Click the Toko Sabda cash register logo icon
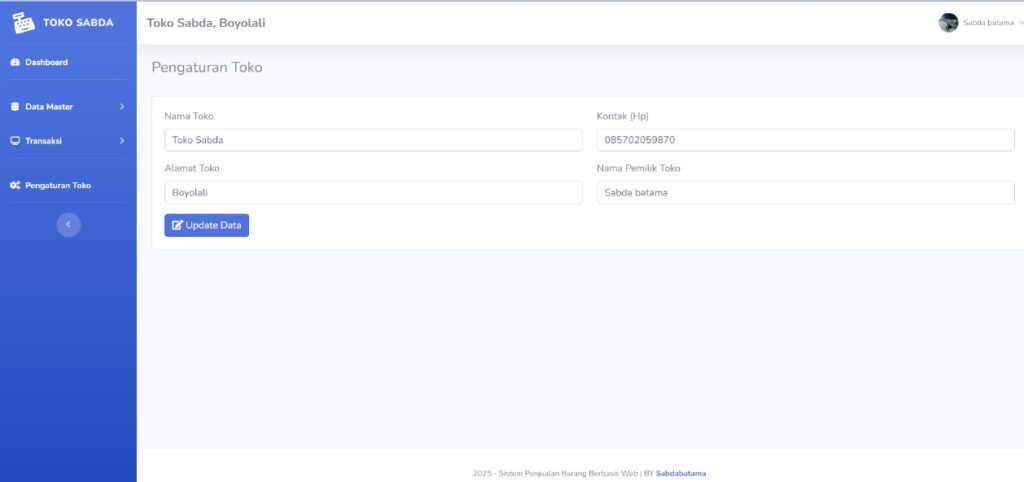Screen dimensions: 1024x482 (x=24, y=23)
